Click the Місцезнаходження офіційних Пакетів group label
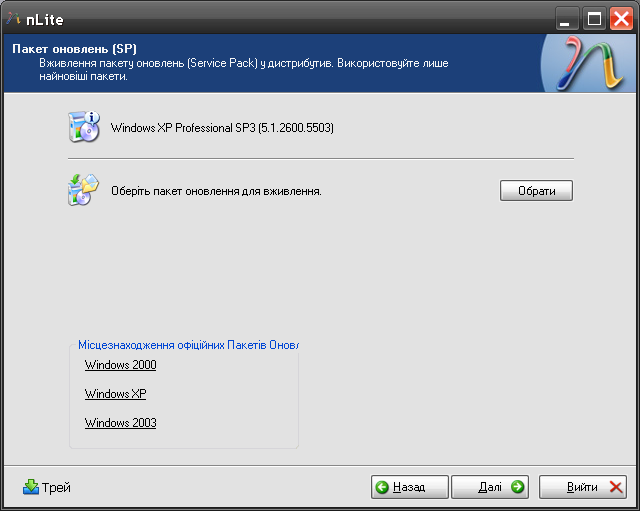This screenshot has width=640, height=511. 188,345
